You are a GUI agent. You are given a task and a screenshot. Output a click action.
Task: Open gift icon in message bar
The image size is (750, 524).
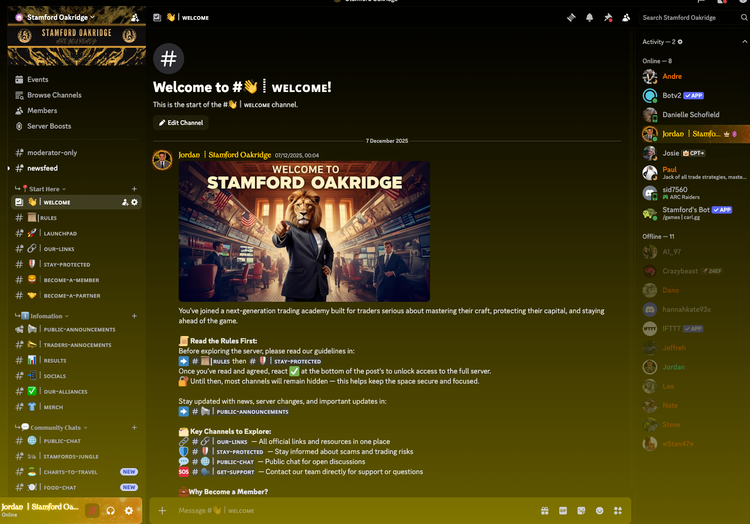pyautogui.click(x=545, y=510)
